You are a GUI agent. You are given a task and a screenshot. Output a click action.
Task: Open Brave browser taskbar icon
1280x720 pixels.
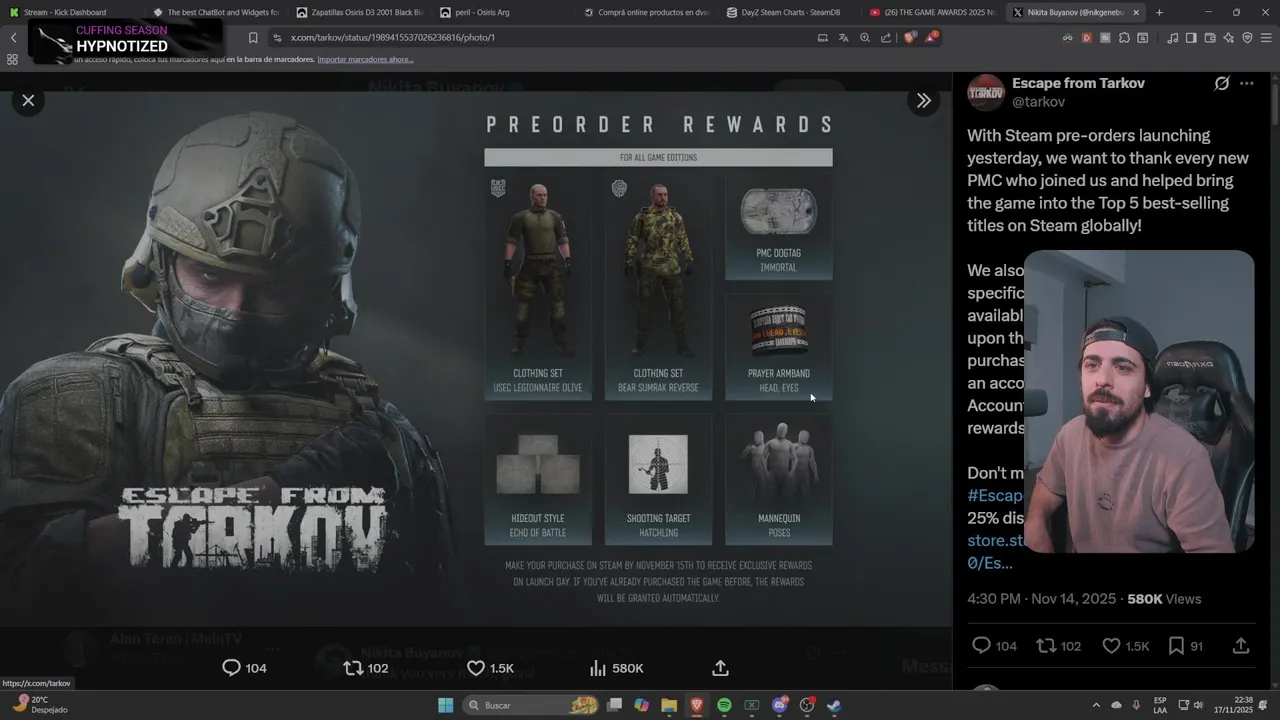pos(697,705)
